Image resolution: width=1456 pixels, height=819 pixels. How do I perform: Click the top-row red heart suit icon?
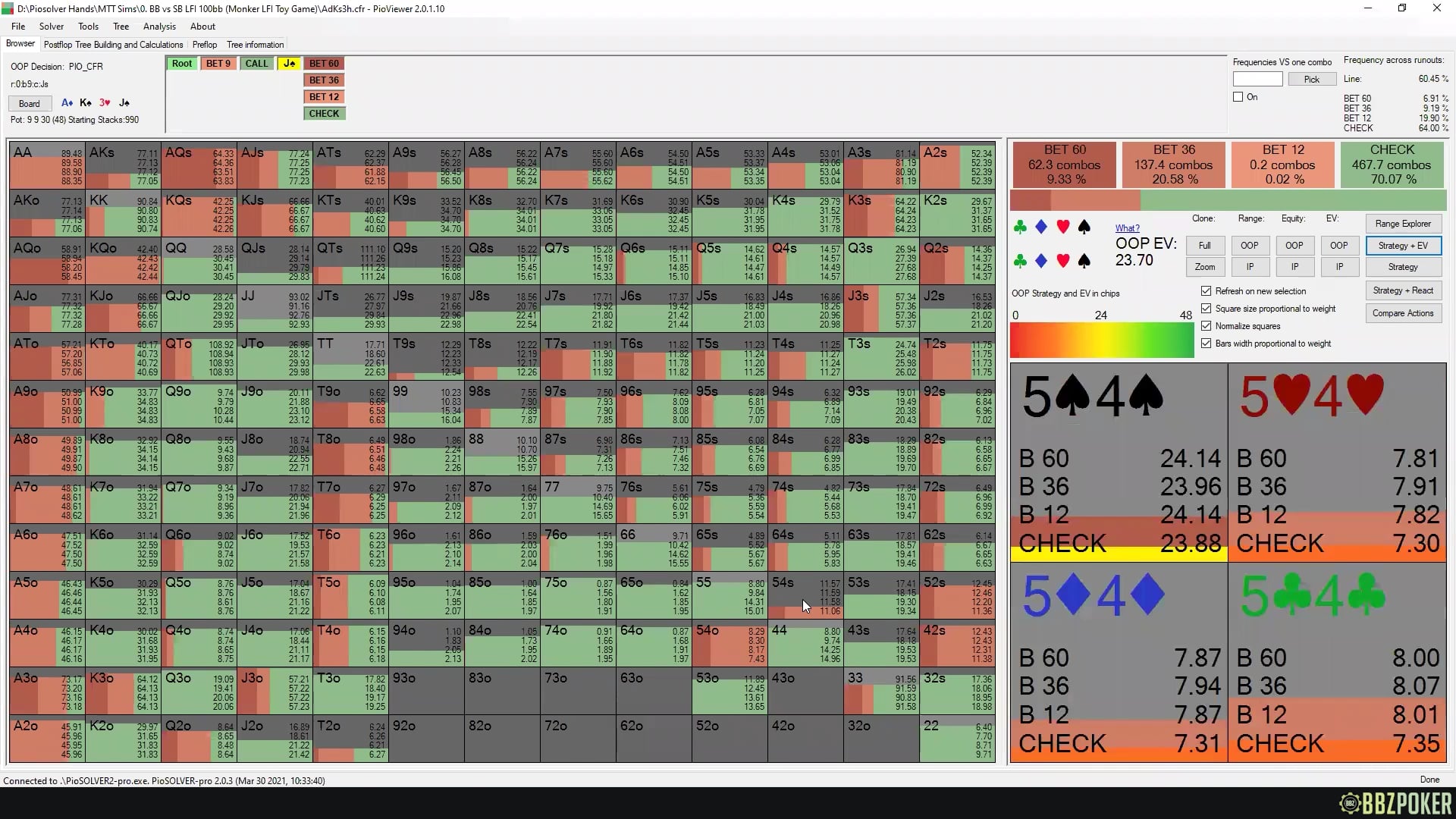[1063, 227]
